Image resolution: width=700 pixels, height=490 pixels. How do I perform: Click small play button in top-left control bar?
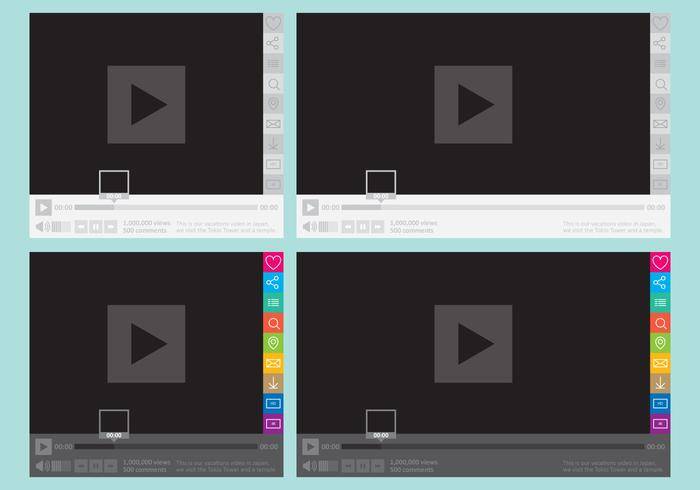tap(43, 208)
